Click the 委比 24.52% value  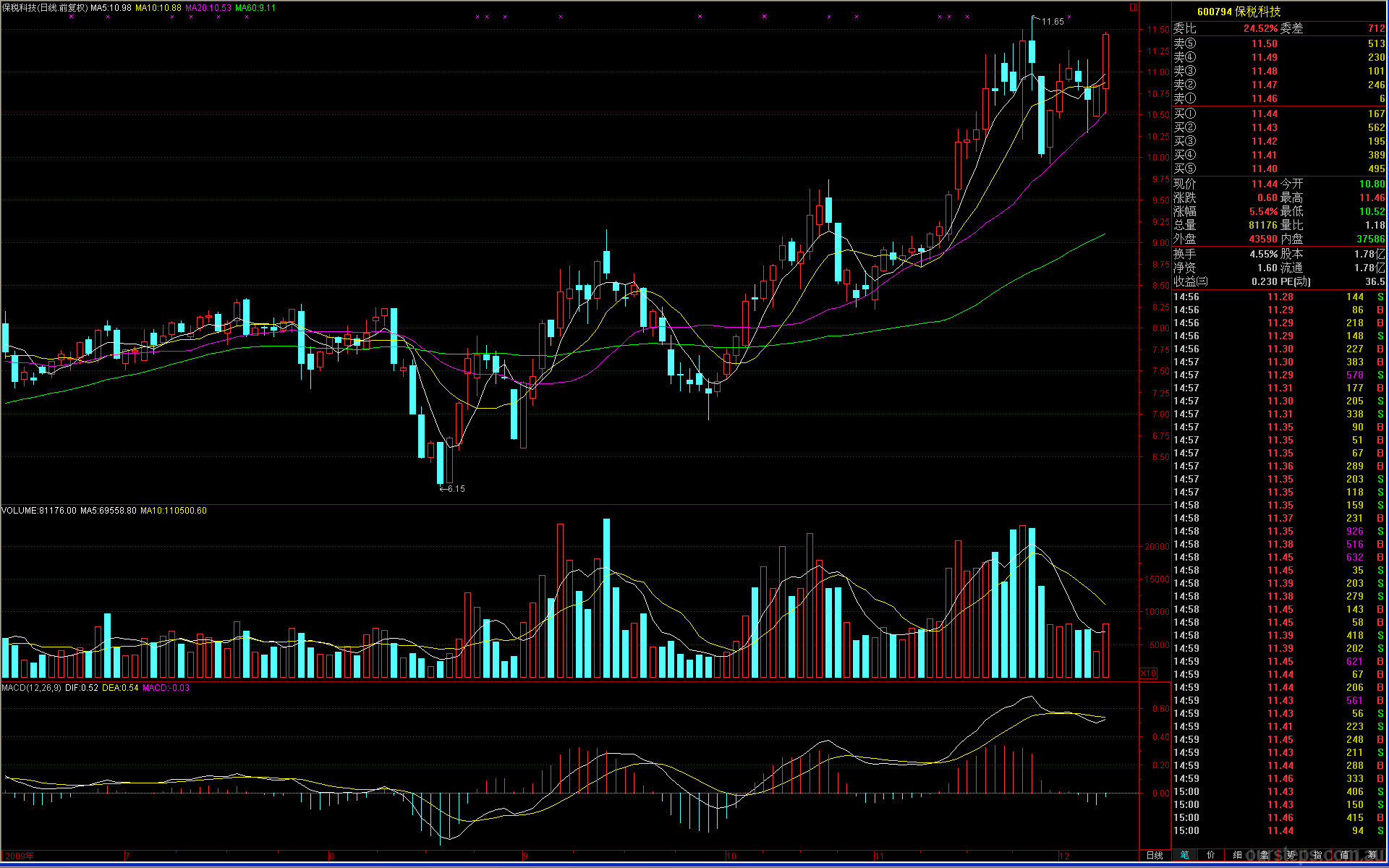(x=1260, y=29)
